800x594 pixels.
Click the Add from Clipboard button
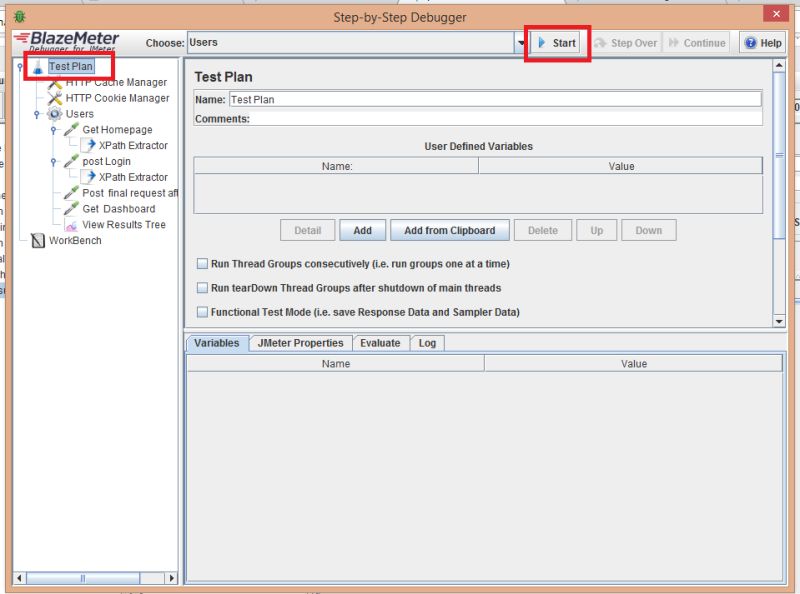point(450,230)
